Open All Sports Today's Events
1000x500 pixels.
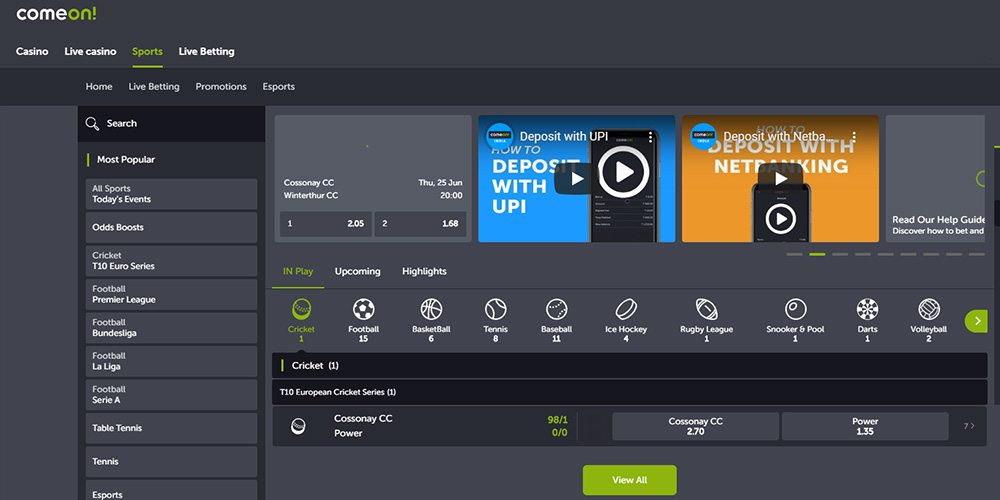(171, 194)
